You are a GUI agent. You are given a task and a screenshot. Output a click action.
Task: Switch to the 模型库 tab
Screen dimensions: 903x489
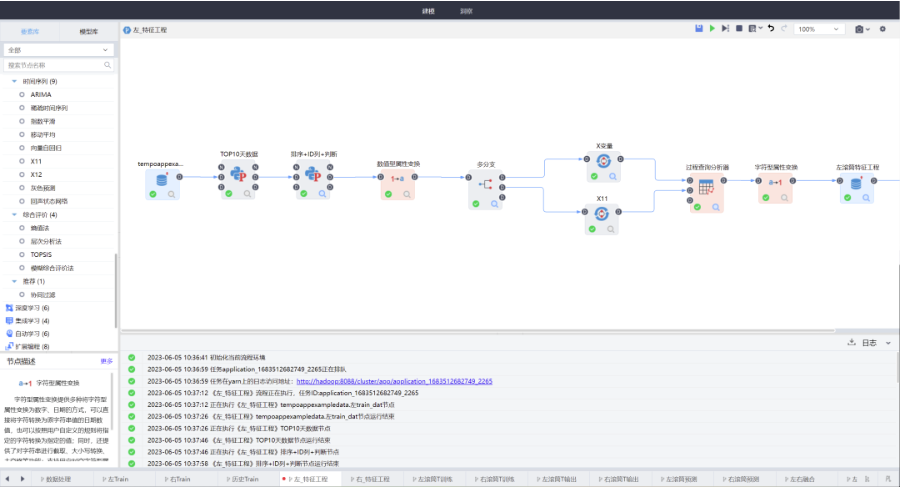click(88, 31)
